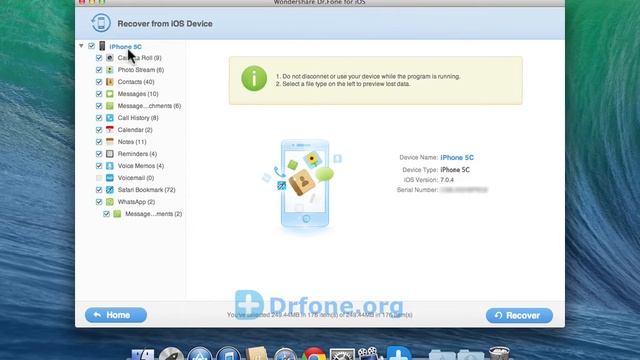This screenshot has width=640, height=360.
Task: Select "Camera Roll (9)" label
Action: click(140, 58)
